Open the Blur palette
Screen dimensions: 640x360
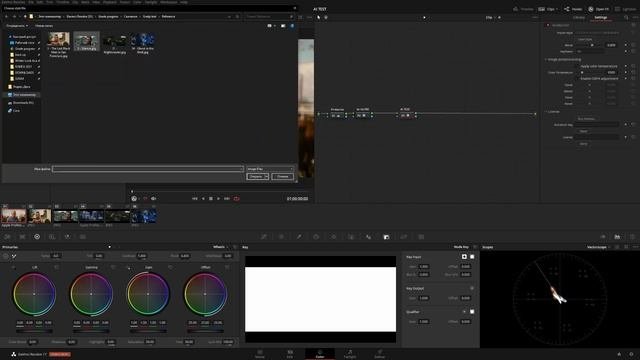point(369,237)
